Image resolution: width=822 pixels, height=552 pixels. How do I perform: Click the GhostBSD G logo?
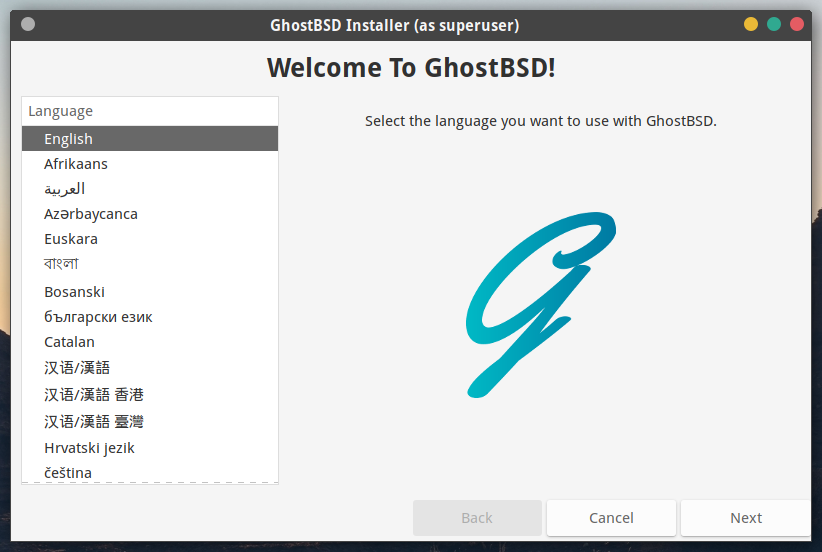[x=540, y=305]
